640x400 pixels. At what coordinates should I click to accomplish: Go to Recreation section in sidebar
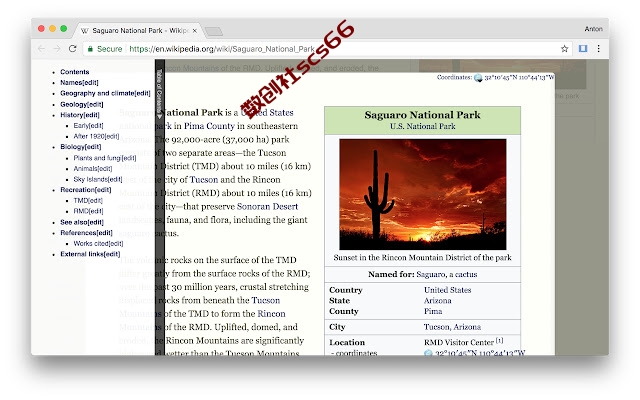tap(86, 189)
